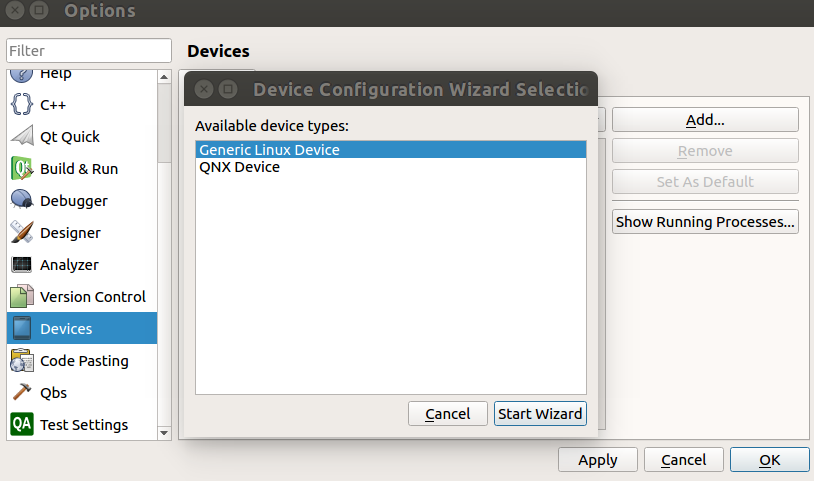
Task: Open the Designer brush icon
Action: [x=22, y=232]
